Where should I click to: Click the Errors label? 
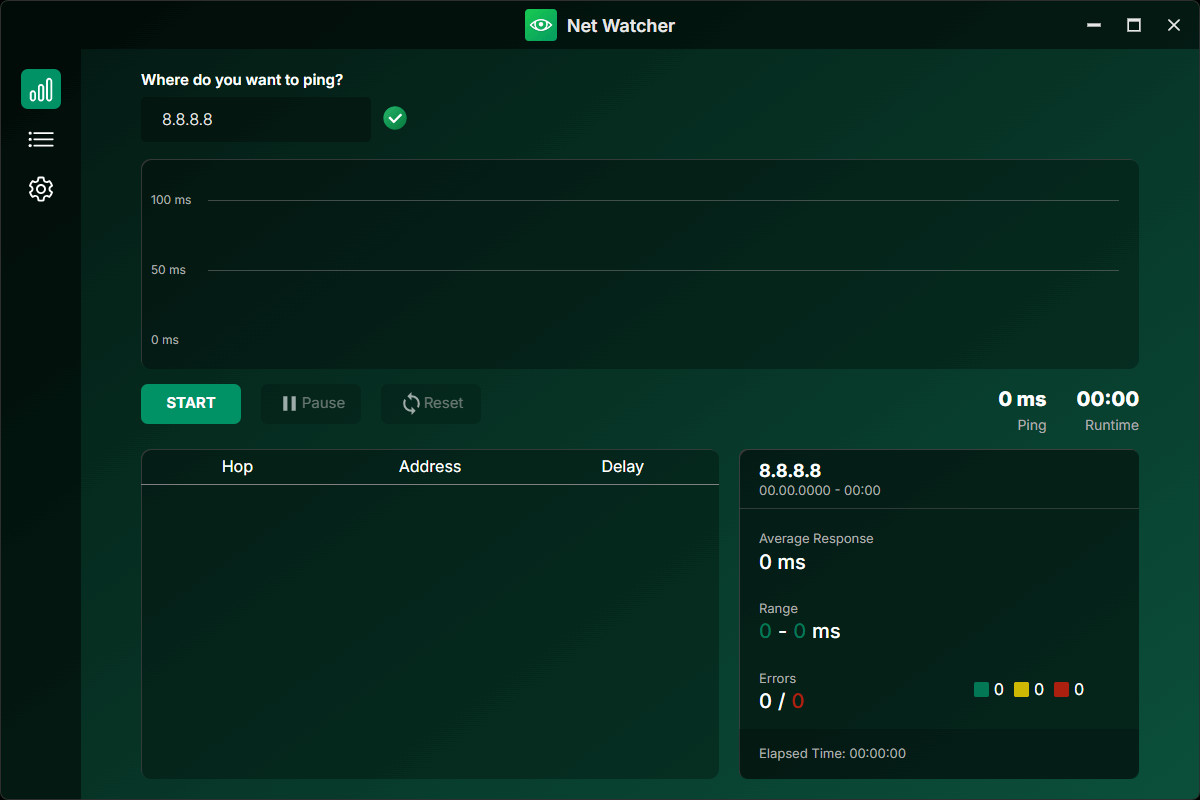(777, 678)
